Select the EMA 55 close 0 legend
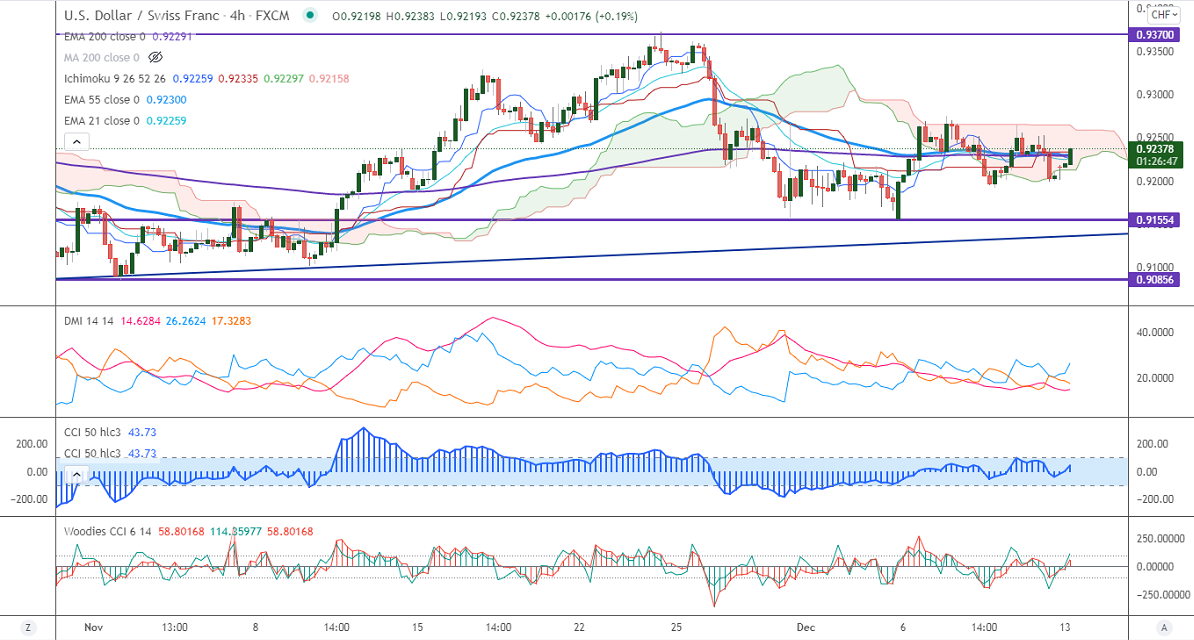Image resolution: width=1194 pixels, height=640 pixels. click(101, 100)
